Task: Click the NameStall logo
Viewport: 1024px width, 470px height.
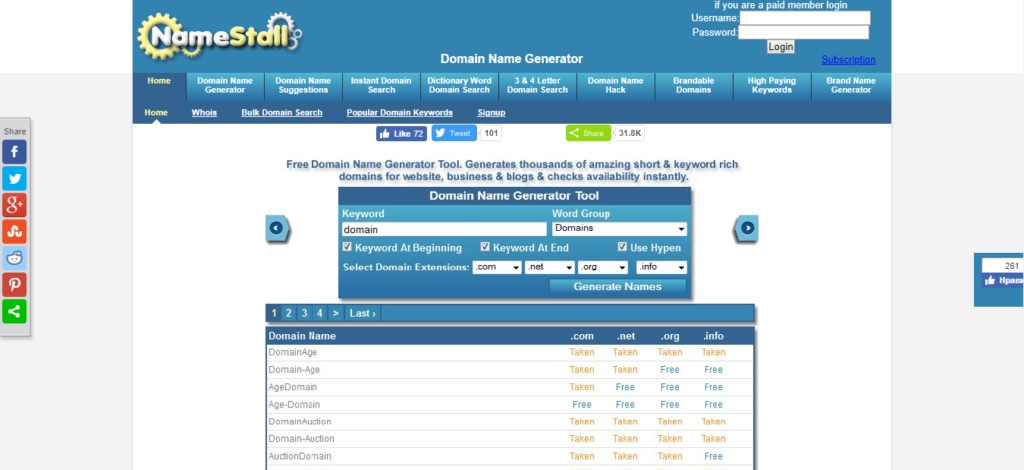Action: click(x=220, y=36)
